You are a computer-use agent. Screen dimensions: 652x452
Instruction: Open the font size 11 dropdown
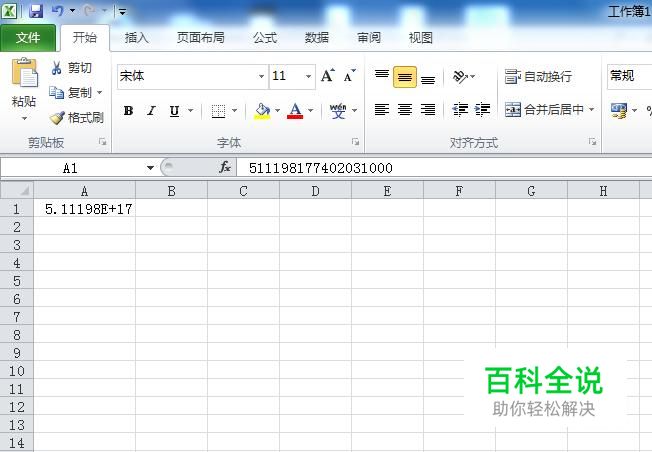(308, 77)
